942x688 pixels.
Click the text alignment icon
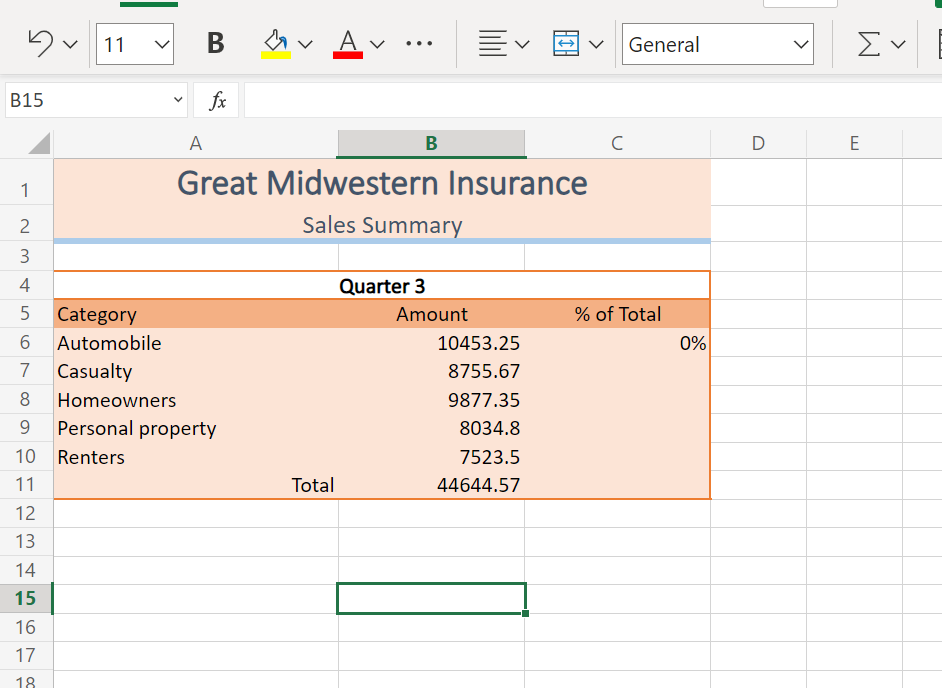tap(490, 44)
